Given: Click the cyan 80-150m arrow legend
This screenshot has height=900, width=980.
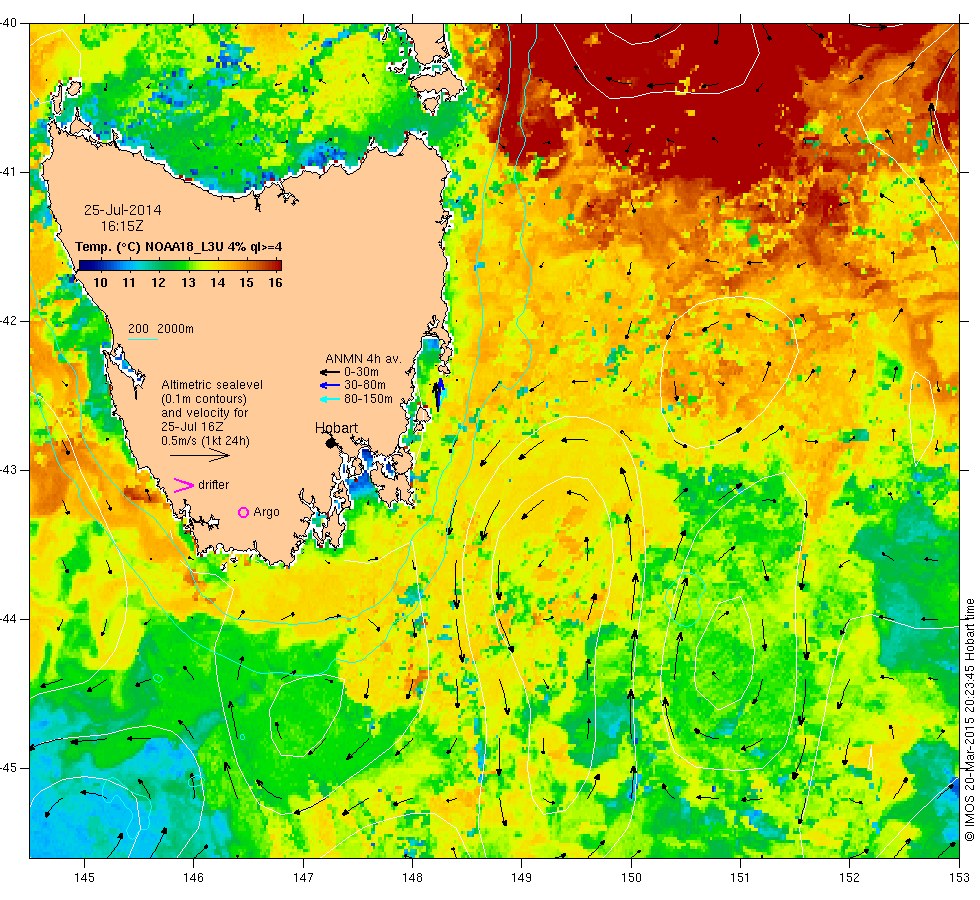Looking at the screenshot, I should coord(330,399).
